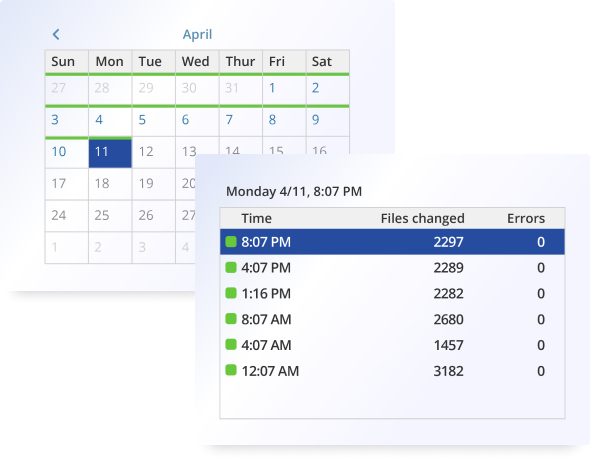Viewport: 590px width, 460px height.
Task: Select the 12:07 AM snapshot with 3182 files
Action: [x=392, y=371]
